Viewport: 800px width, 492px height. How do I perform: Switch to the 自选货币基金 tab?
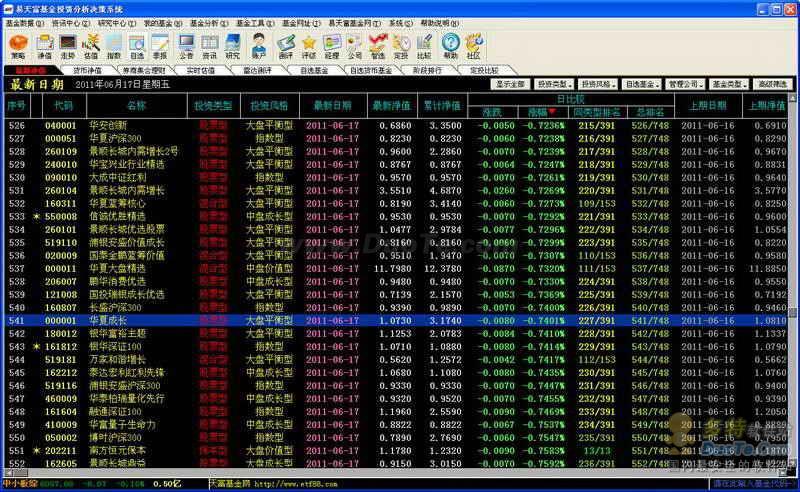(x=371, y=70)
